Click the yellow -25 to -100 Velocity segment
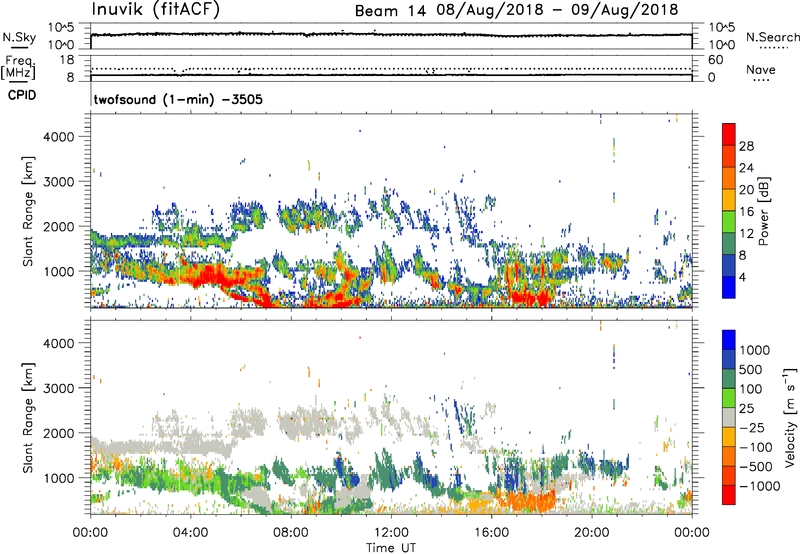This screenshot has height=554, width=800. 729,437
